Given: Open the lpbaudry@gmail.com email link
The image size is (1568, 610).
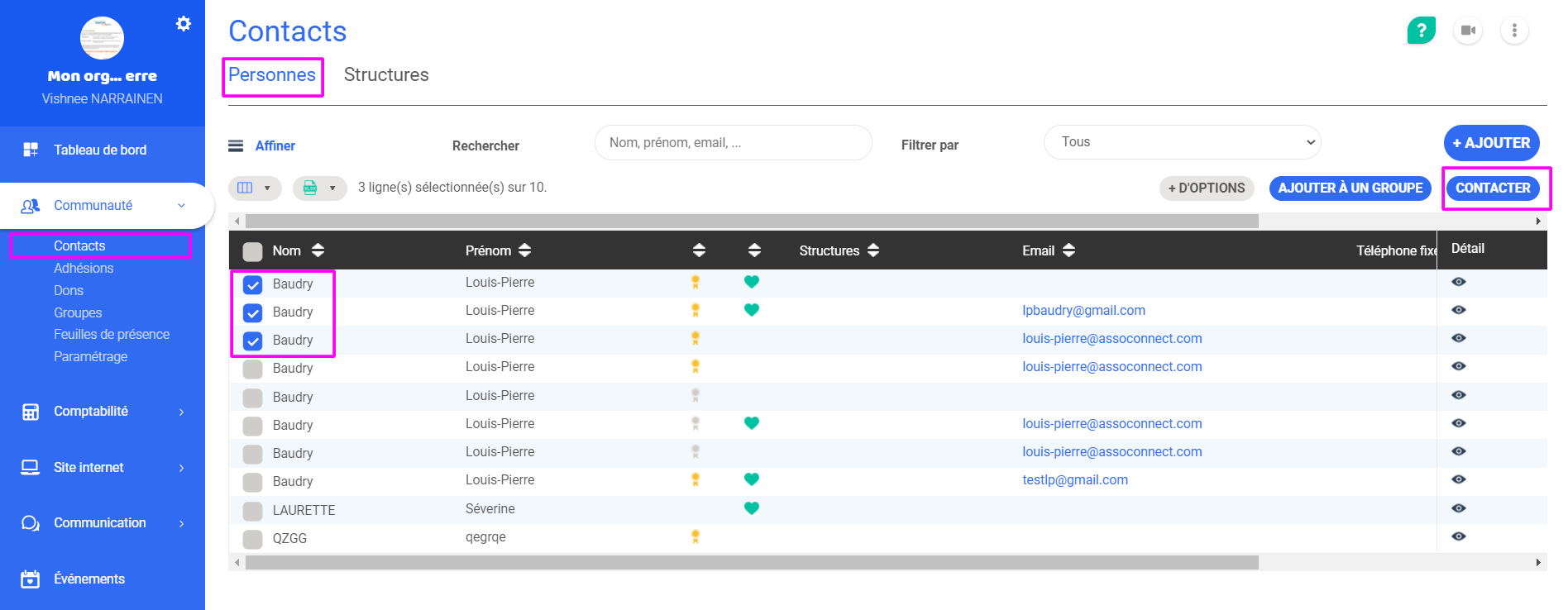Looking at the screenshot, I should tap(1083, 310).
